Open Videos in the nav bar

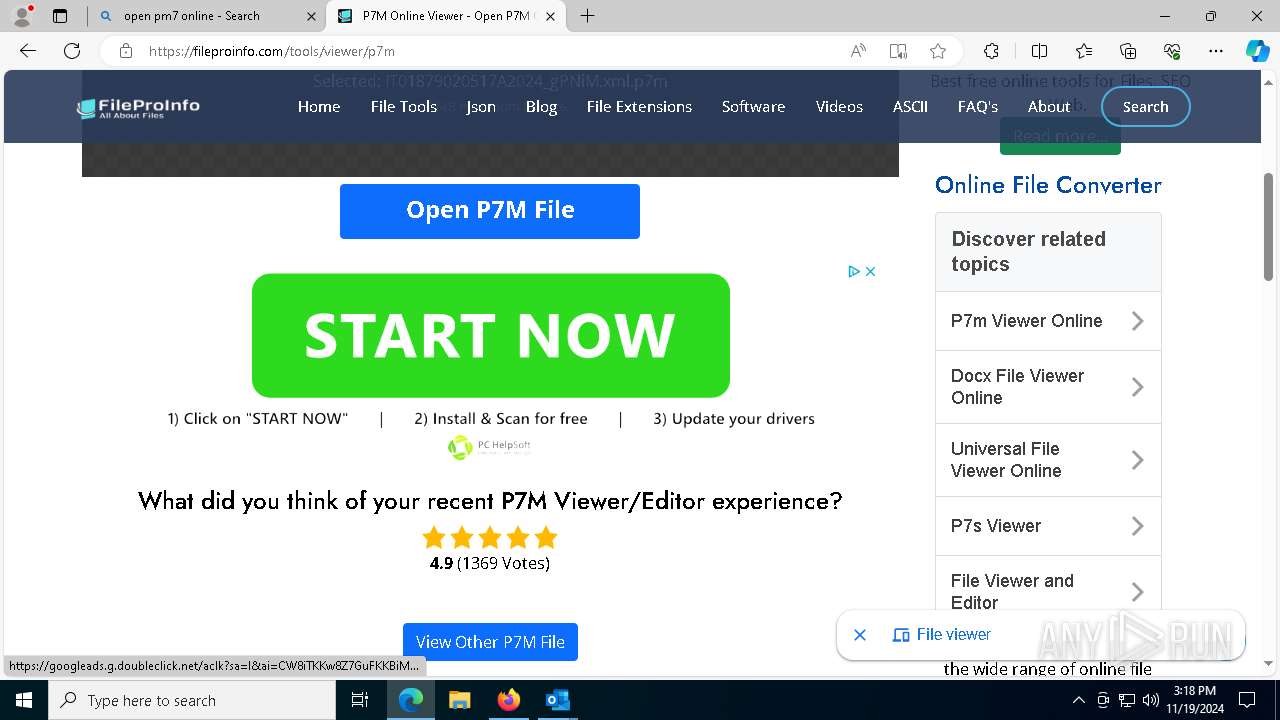(839, 107)
